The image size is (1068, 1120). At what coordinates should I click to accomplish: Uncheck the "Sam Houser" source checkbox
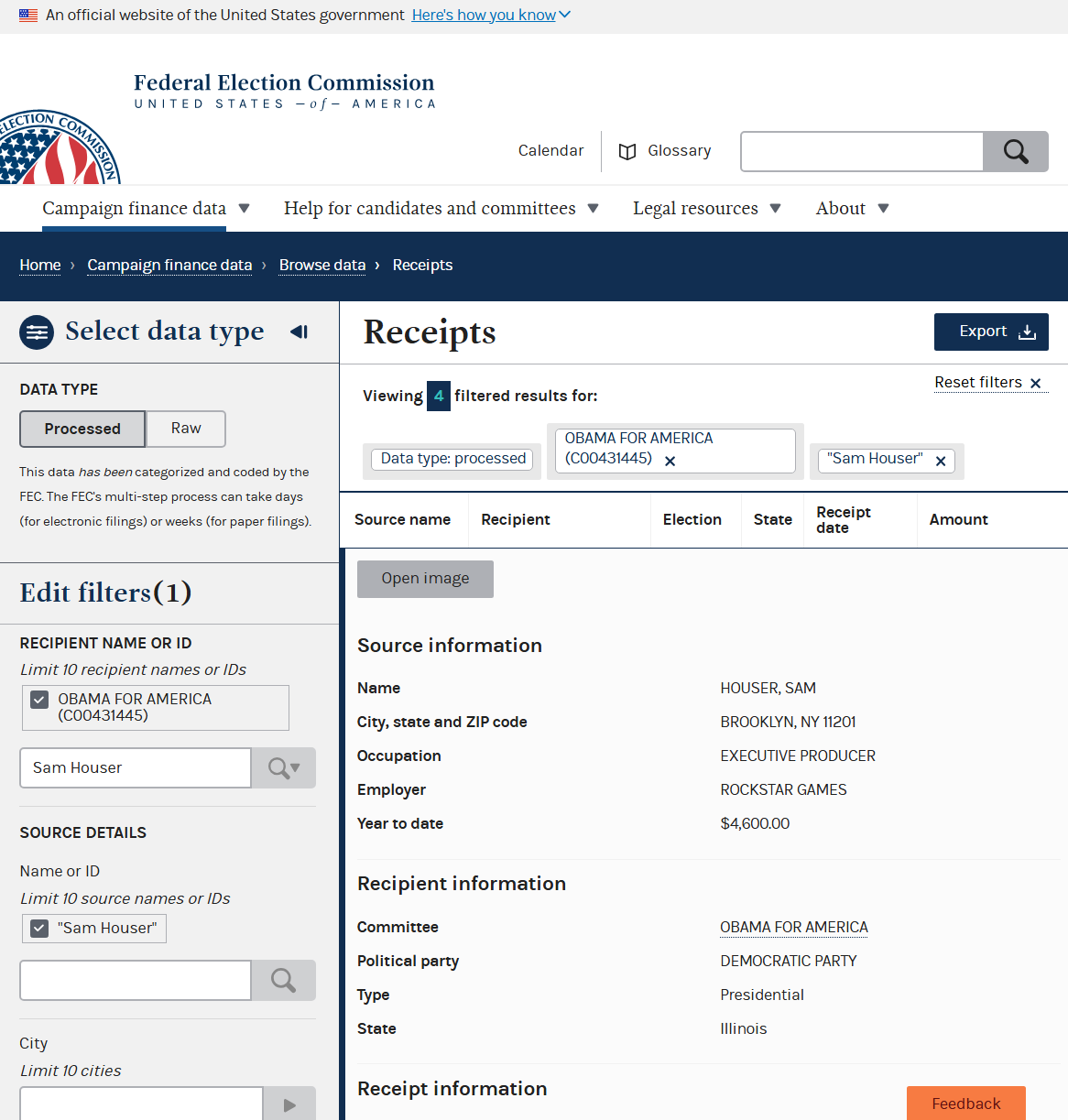click(x=39, y=929)
